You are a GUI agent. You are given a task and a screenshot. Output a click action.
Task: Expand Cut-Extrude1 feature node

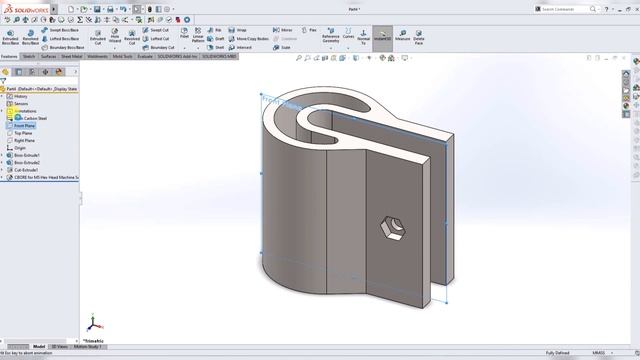[2, 170]
